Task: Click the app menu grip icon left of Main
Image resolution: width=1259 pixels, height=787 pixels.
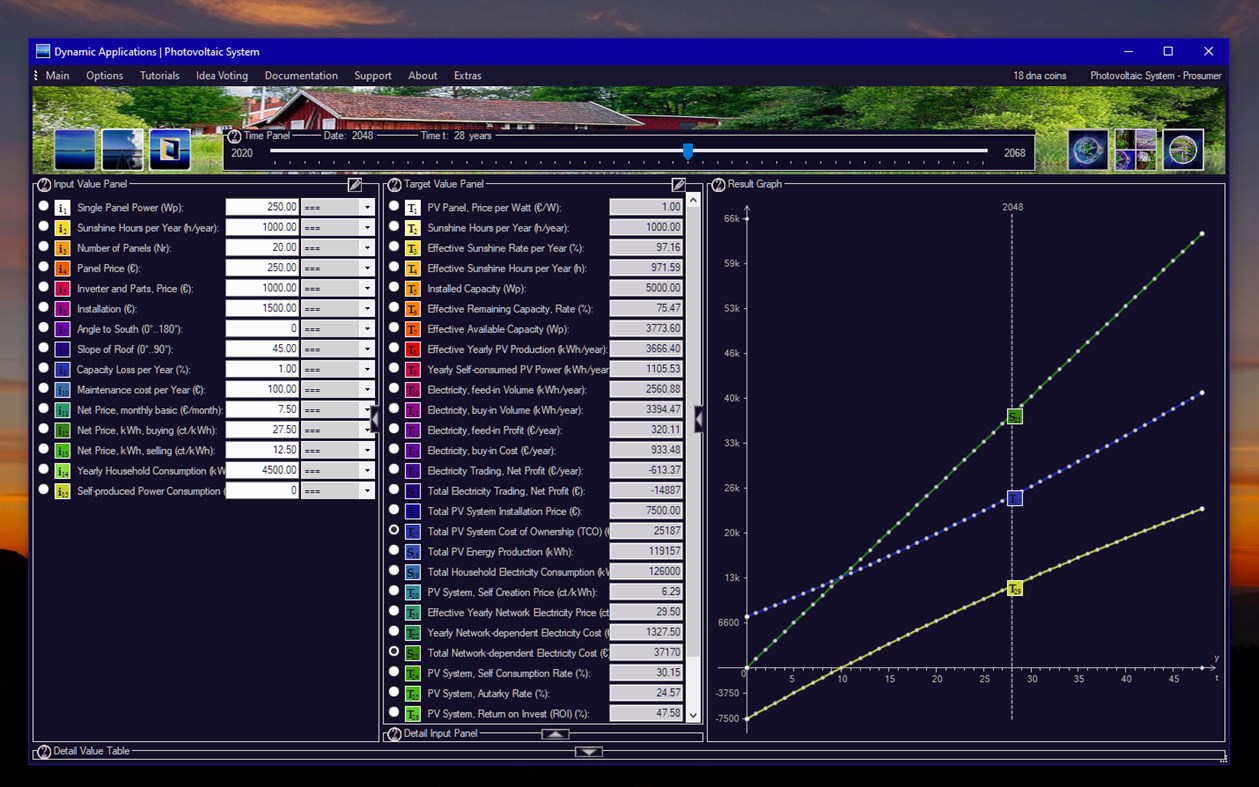Action: pos(36,76)
